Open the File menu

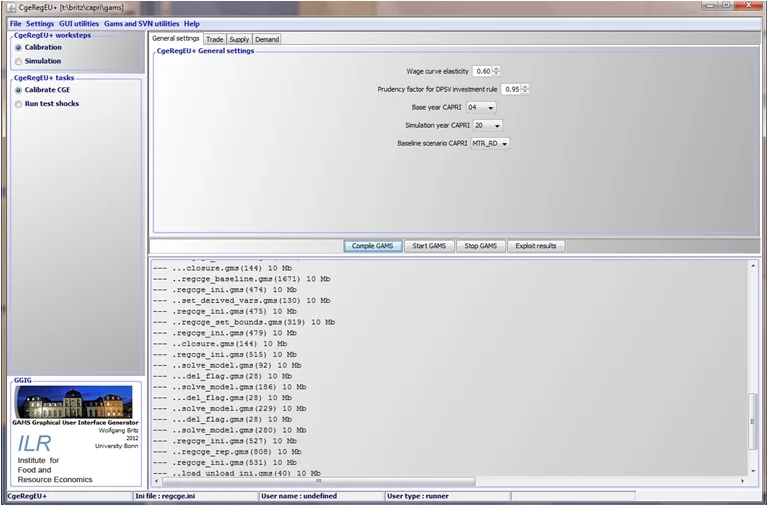15,23
